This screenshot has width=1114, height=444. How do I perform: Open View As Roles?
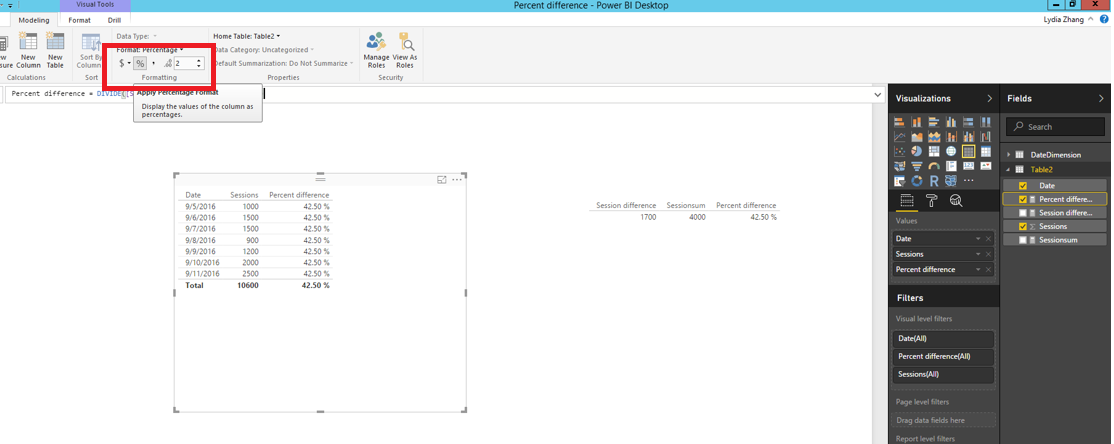pyautogui.click(x=405, y=50)
